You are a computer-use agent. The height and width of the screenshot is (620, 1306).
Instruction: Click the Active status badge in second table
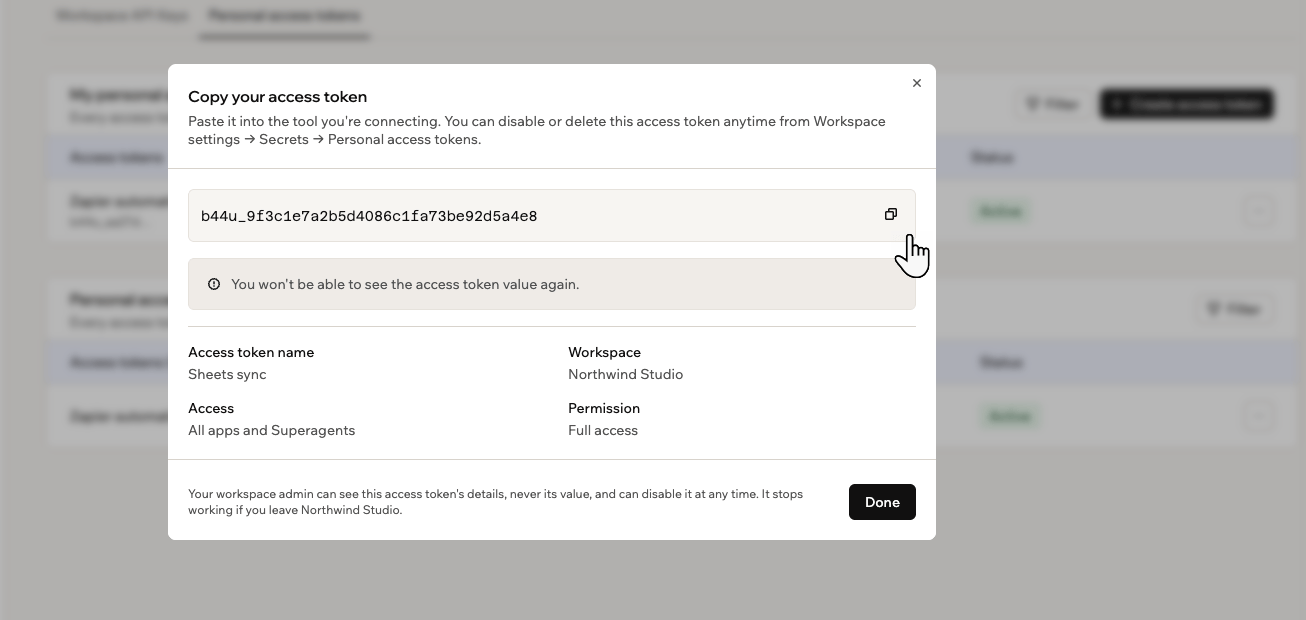point(1009,416)
